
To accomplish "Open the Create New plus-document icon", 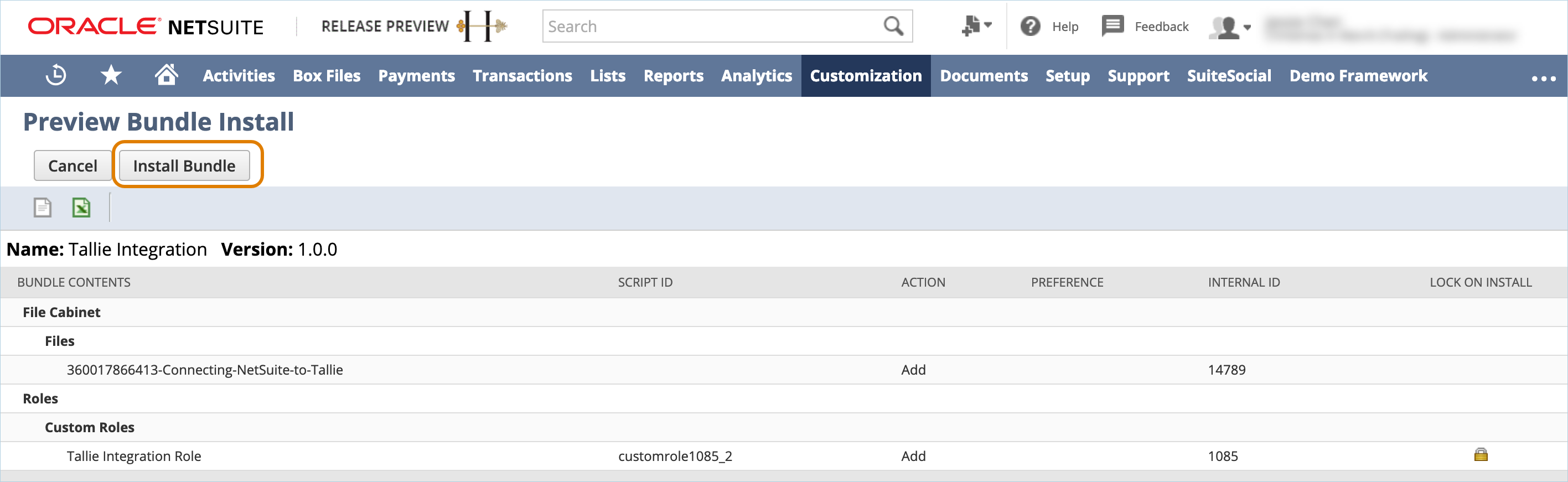I will [977, 26].
